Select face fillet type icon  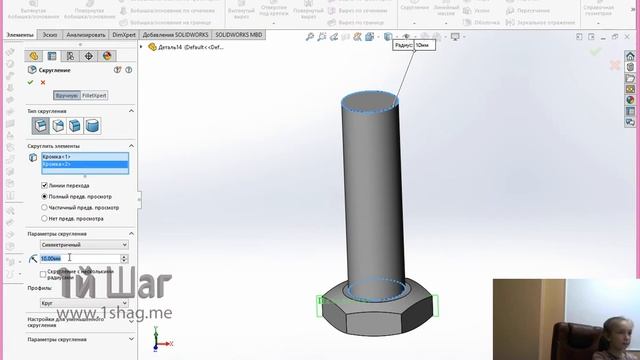(75, 126)
